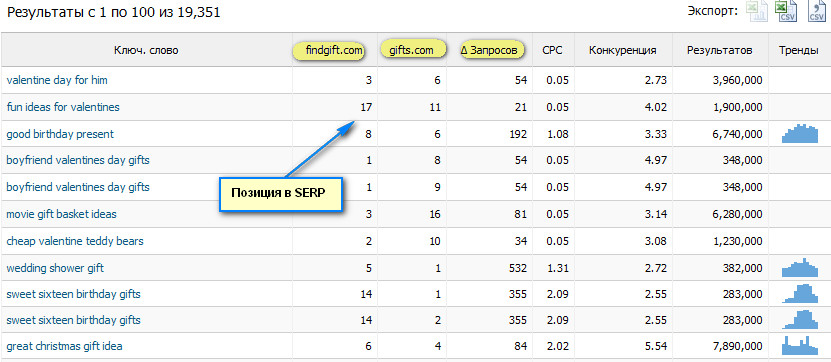The image size is (831, 362).
Task: Open keyword 'valentine day for him'
Action: (x=57, y=80)
